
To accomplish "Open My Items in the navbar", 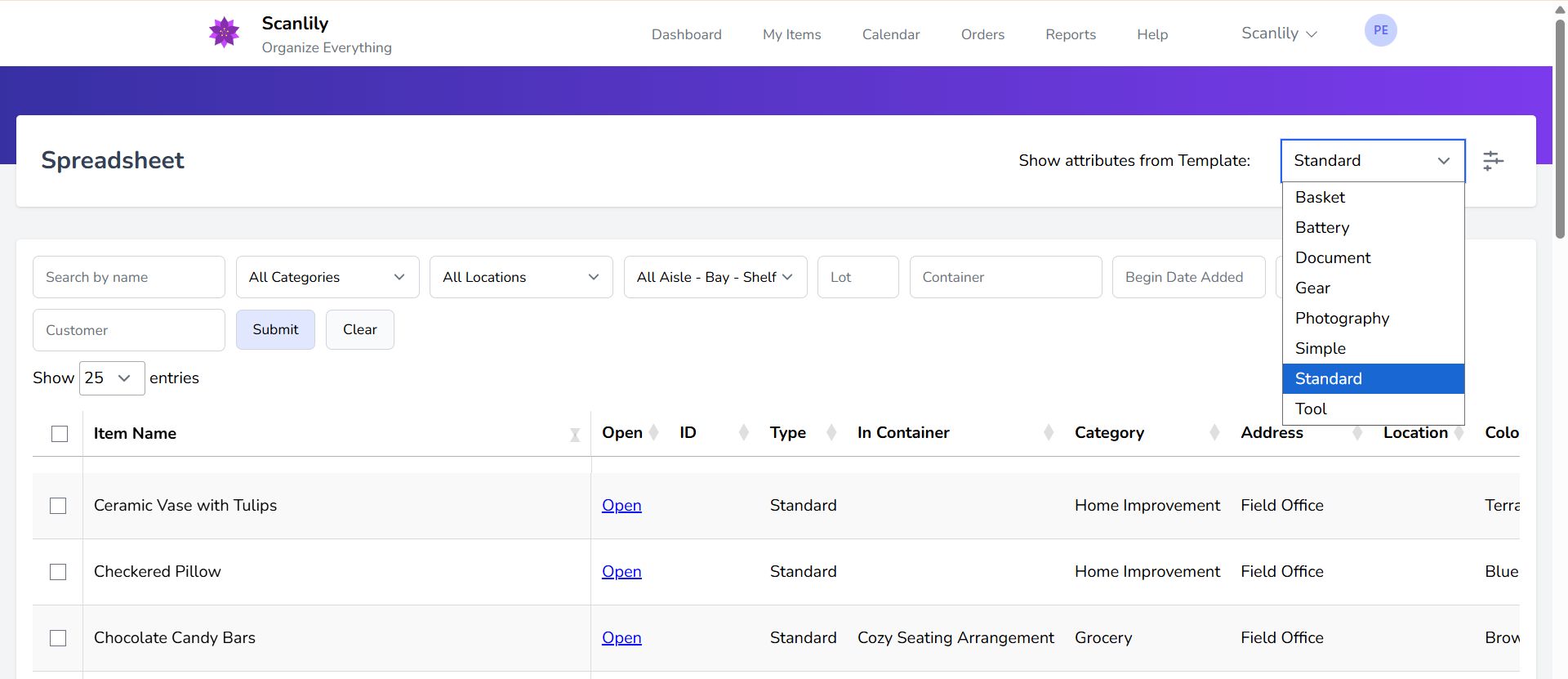I will tap(792, 34).
